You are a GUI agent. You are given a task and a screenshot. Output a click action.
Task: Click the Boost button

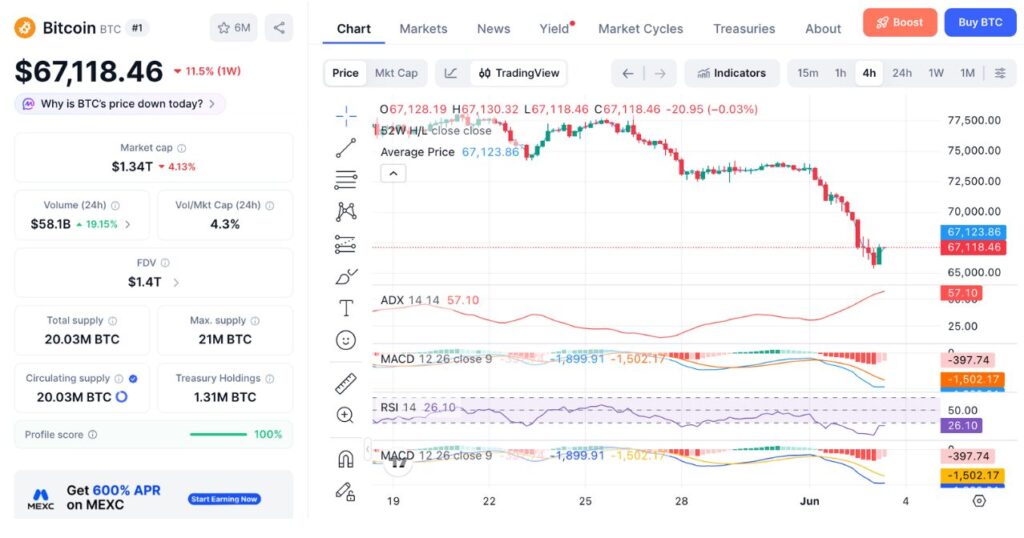coord(899,22)
